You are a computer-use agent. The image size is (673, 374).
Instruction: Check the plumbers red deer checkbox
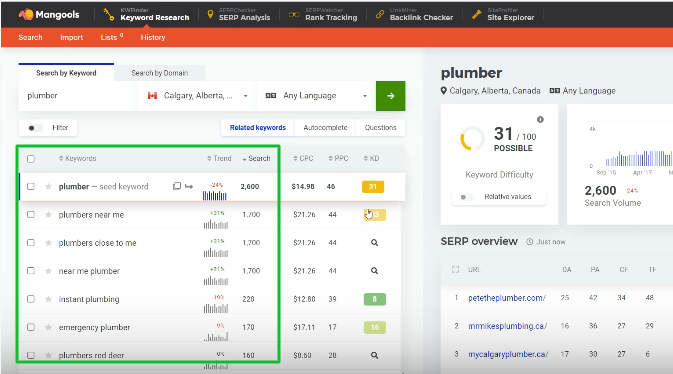pyautogui.click(x=31, y=355)
